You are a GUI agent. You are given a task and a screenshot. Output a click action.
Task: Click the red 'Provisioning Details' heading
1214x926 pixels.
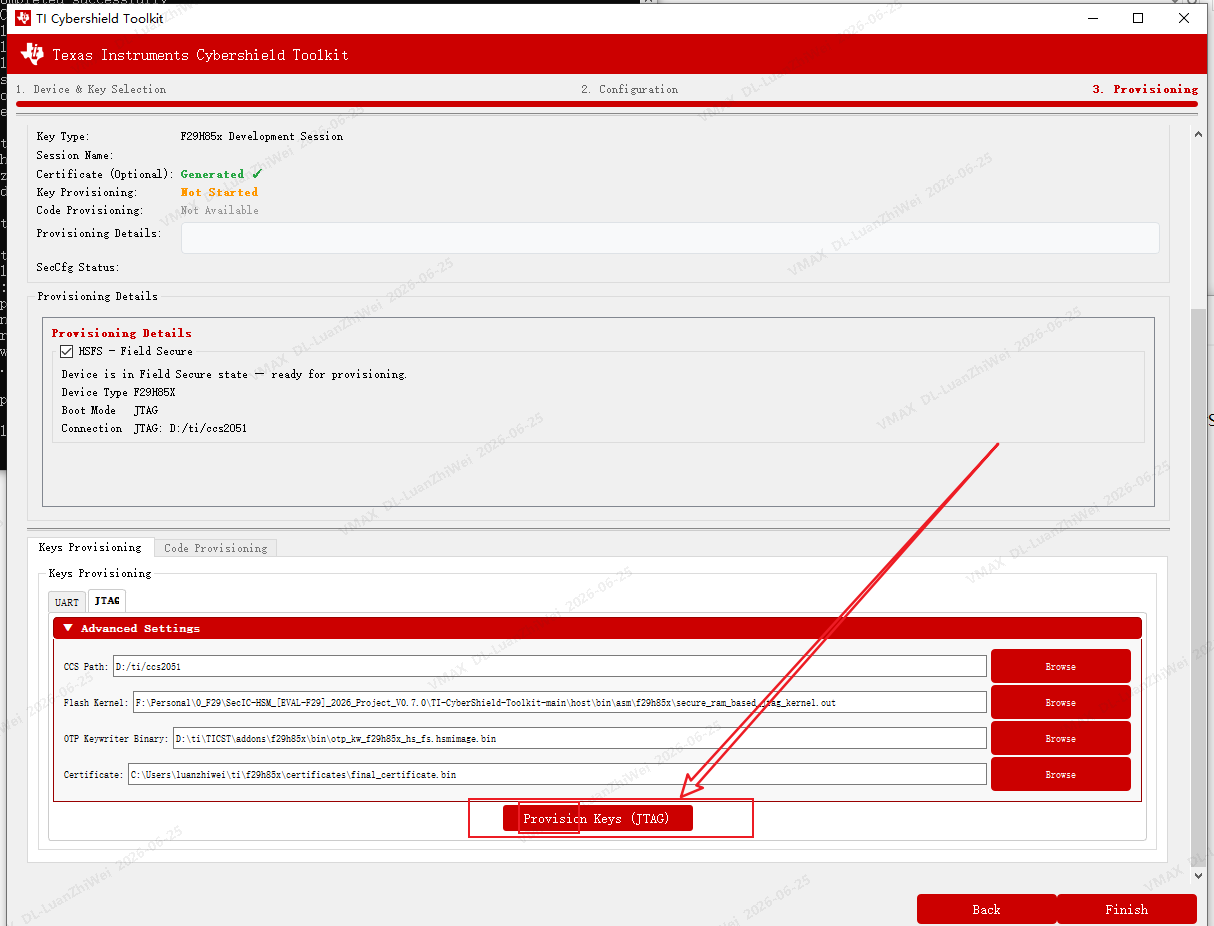click(122, 333)
